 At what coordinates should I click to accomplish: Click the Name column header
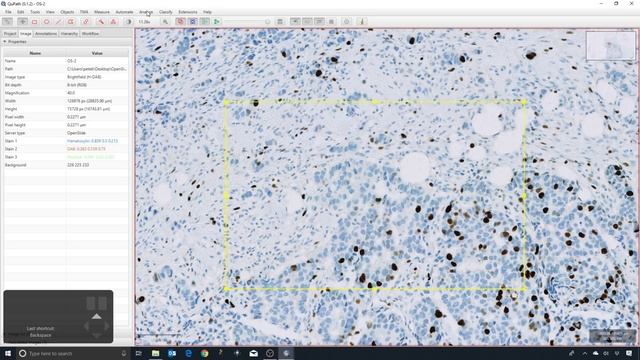[x=35, y=53]
